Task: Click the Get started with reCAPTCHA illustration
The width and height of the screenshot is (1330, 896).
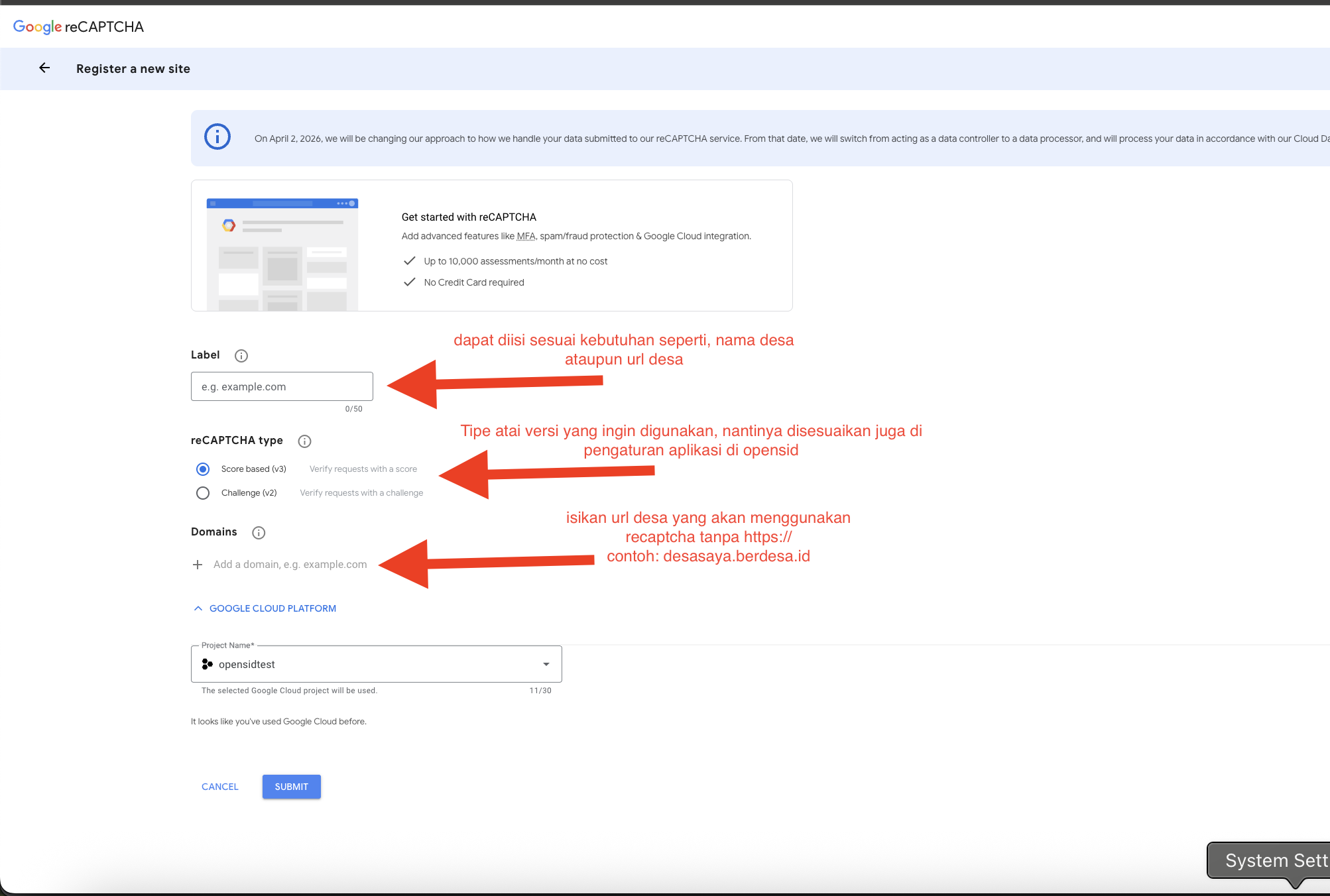Action: coord(282,254)
